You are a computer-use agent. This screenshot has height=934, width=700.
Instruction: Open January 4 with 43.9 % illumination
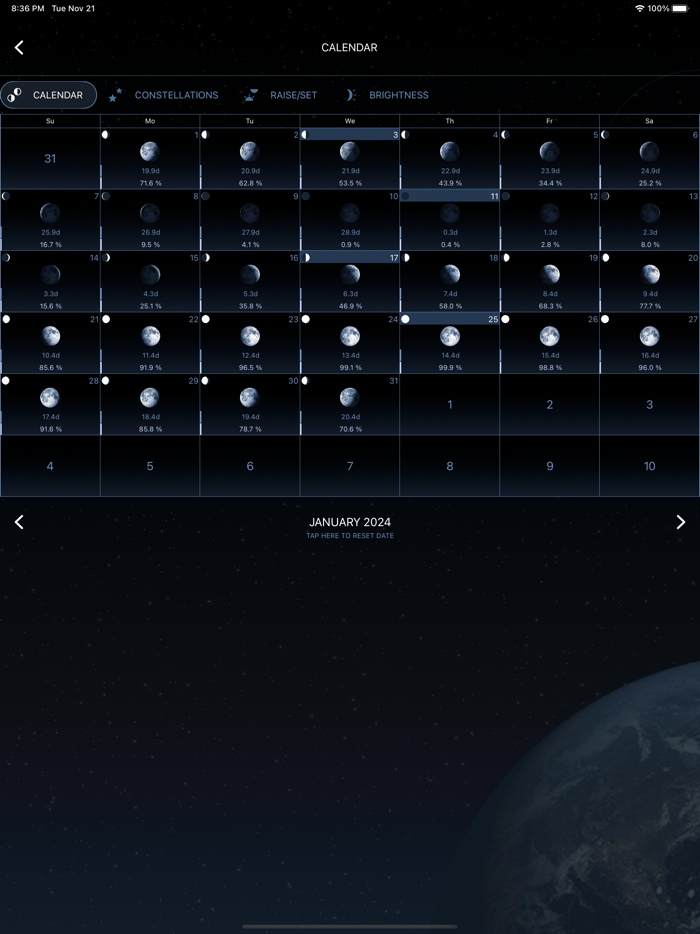coord(450,158)
